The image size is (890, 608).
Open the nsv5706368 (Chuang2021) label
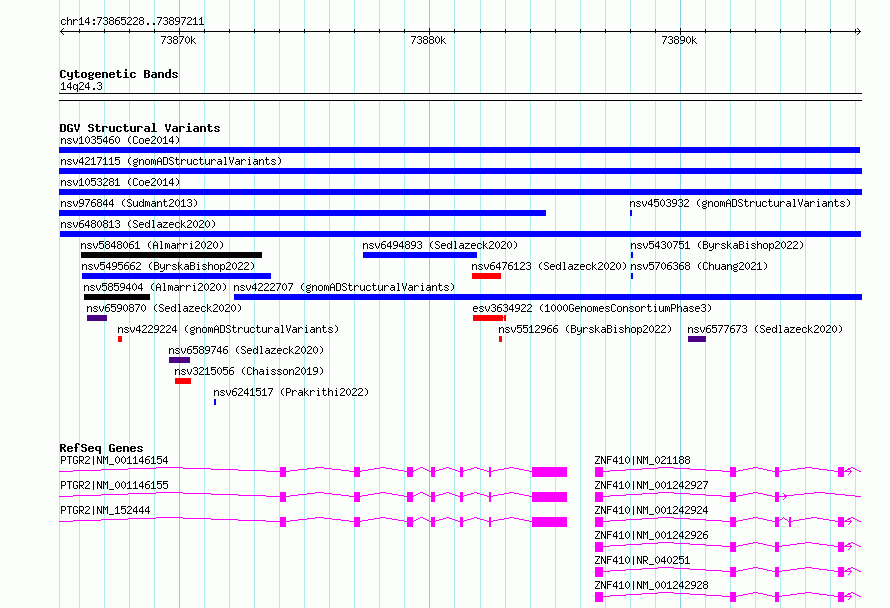pos(699,266)
